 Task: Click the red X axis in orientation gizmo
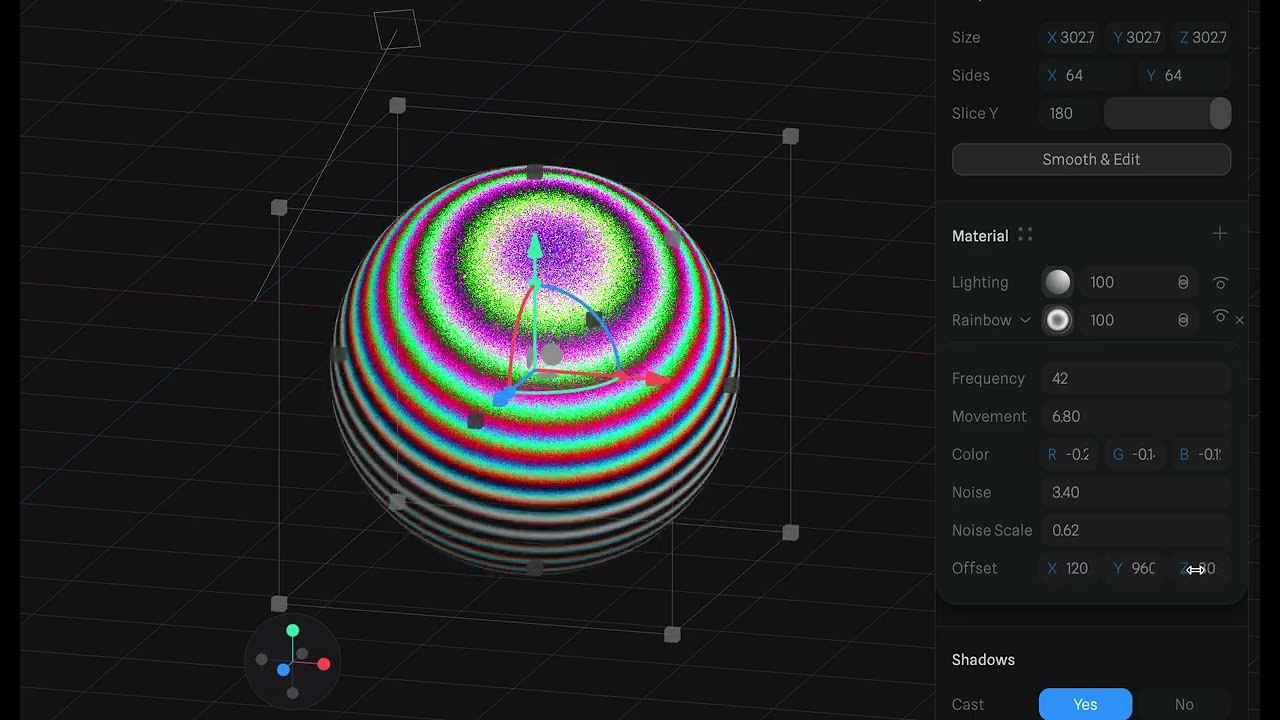coord(324,664)
